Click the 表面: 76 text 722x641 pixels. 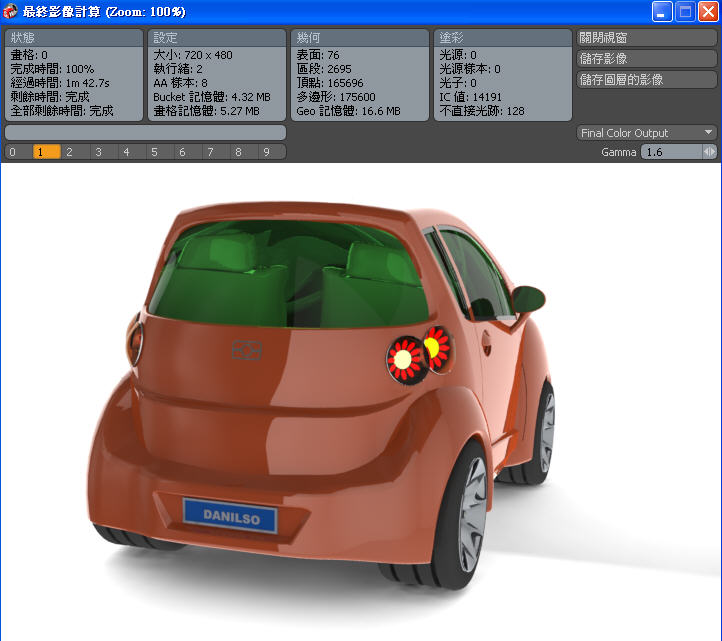pos(318,55)
